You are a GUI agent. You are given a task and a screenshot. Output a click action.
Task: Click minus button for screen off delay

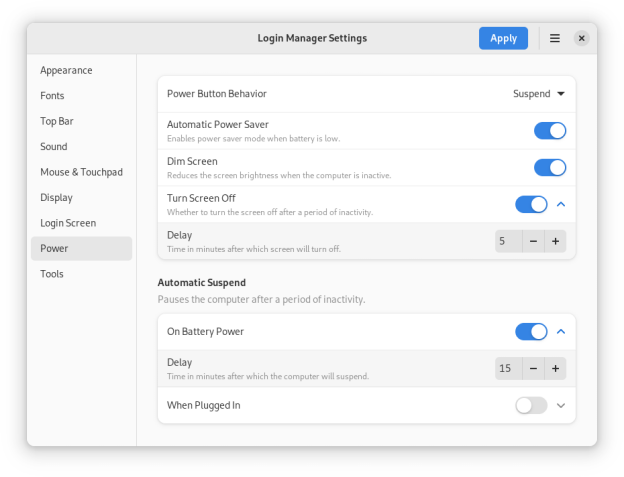(x=533, y=241)
